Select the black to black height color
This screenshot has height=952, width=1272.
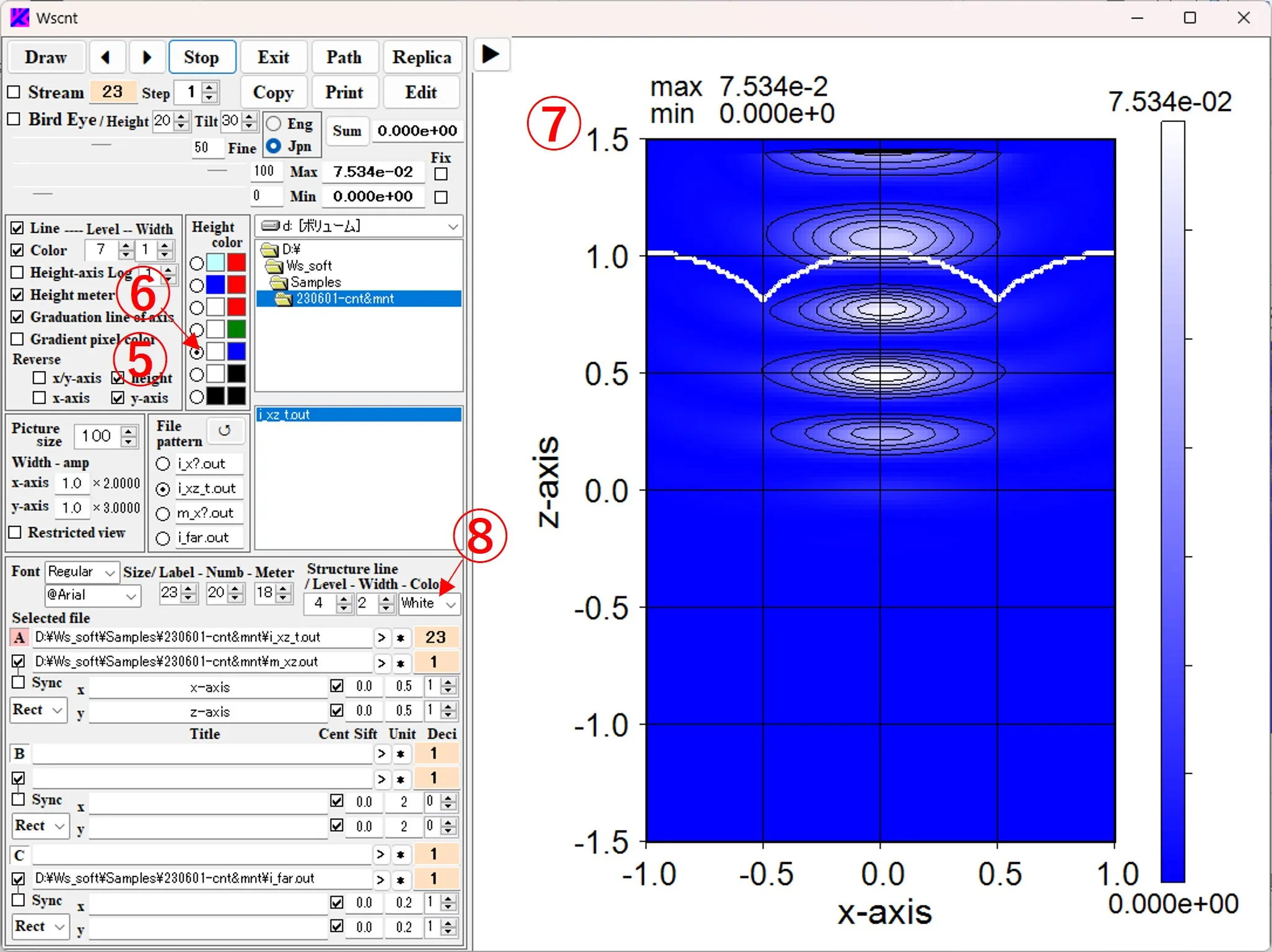click(197, 396)
